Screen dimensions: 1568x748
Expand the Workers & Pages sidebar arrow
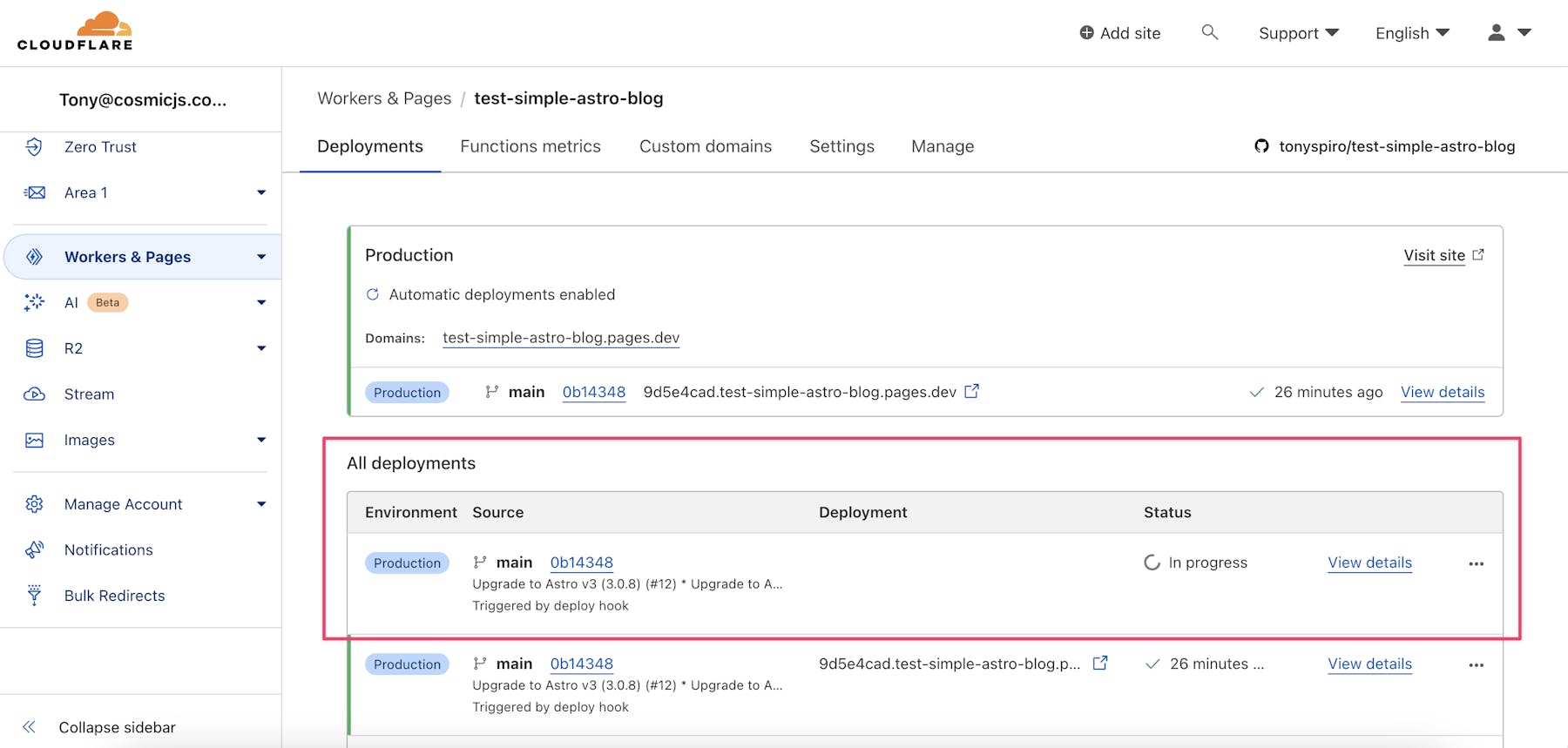[x=261, y=257]
